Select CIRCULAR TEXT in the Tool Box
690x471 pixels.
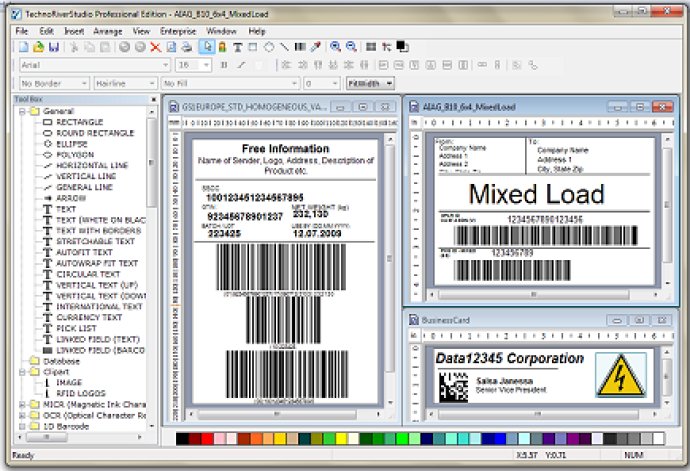[x=87, y=275]
